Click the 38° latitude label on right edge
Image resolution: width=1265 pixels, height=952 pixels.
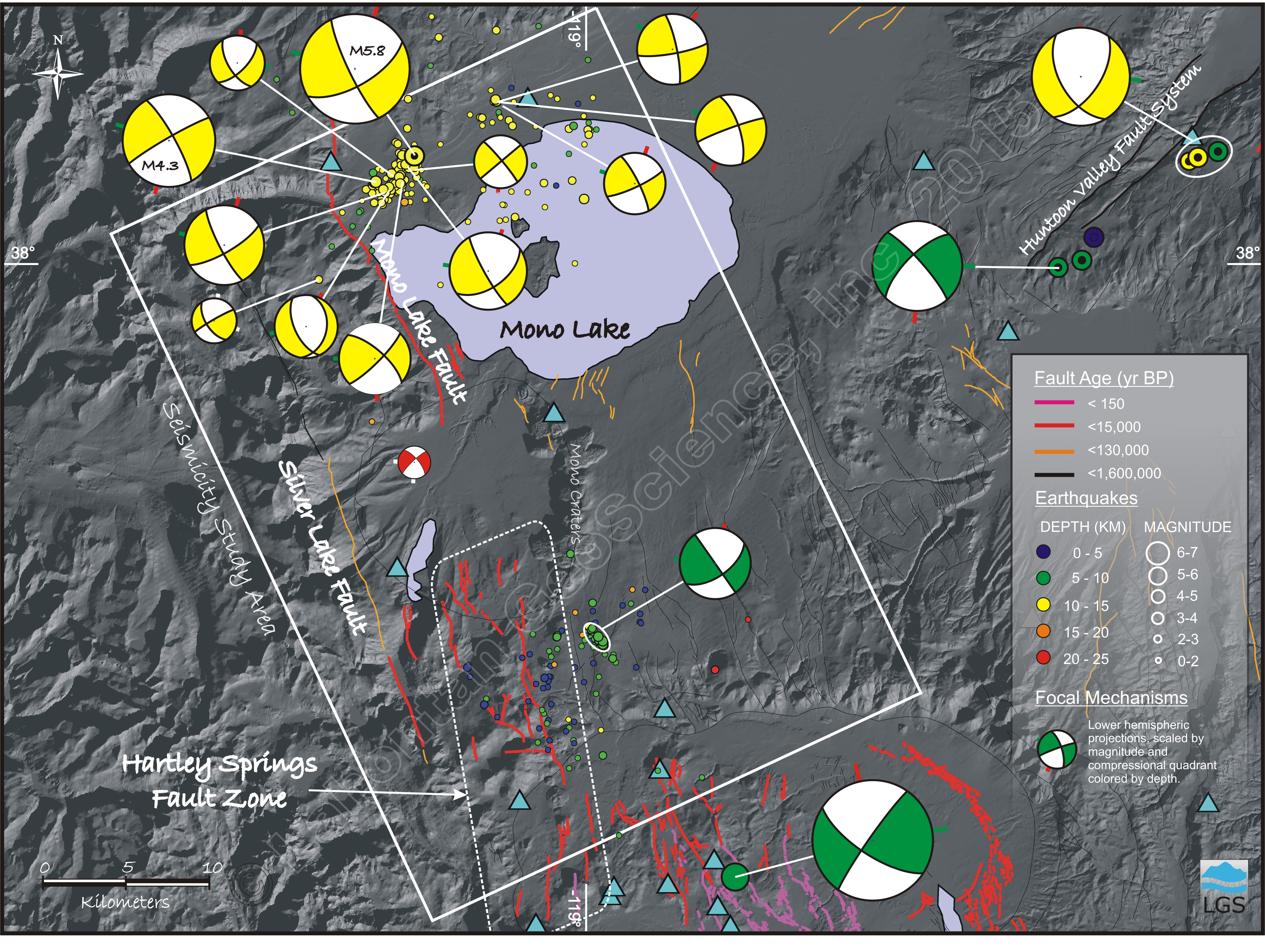click(x=1247, y=253)
